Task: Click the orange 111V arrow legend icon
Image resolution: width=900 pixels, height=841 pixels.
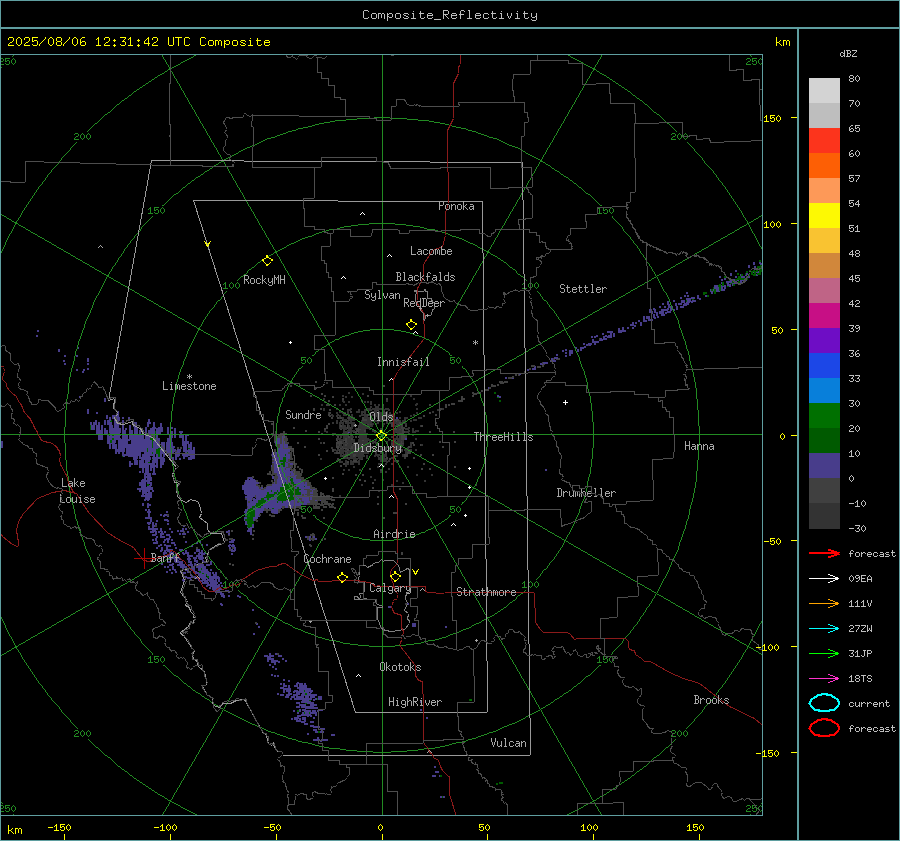Action: coord(824,603)
